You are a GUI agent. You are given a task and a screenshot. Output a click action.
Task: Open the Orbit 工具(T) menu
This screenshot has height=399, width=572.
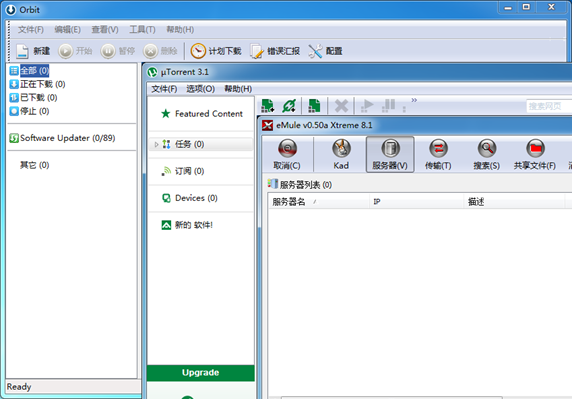pyautogui.click(x=142, y=30)
